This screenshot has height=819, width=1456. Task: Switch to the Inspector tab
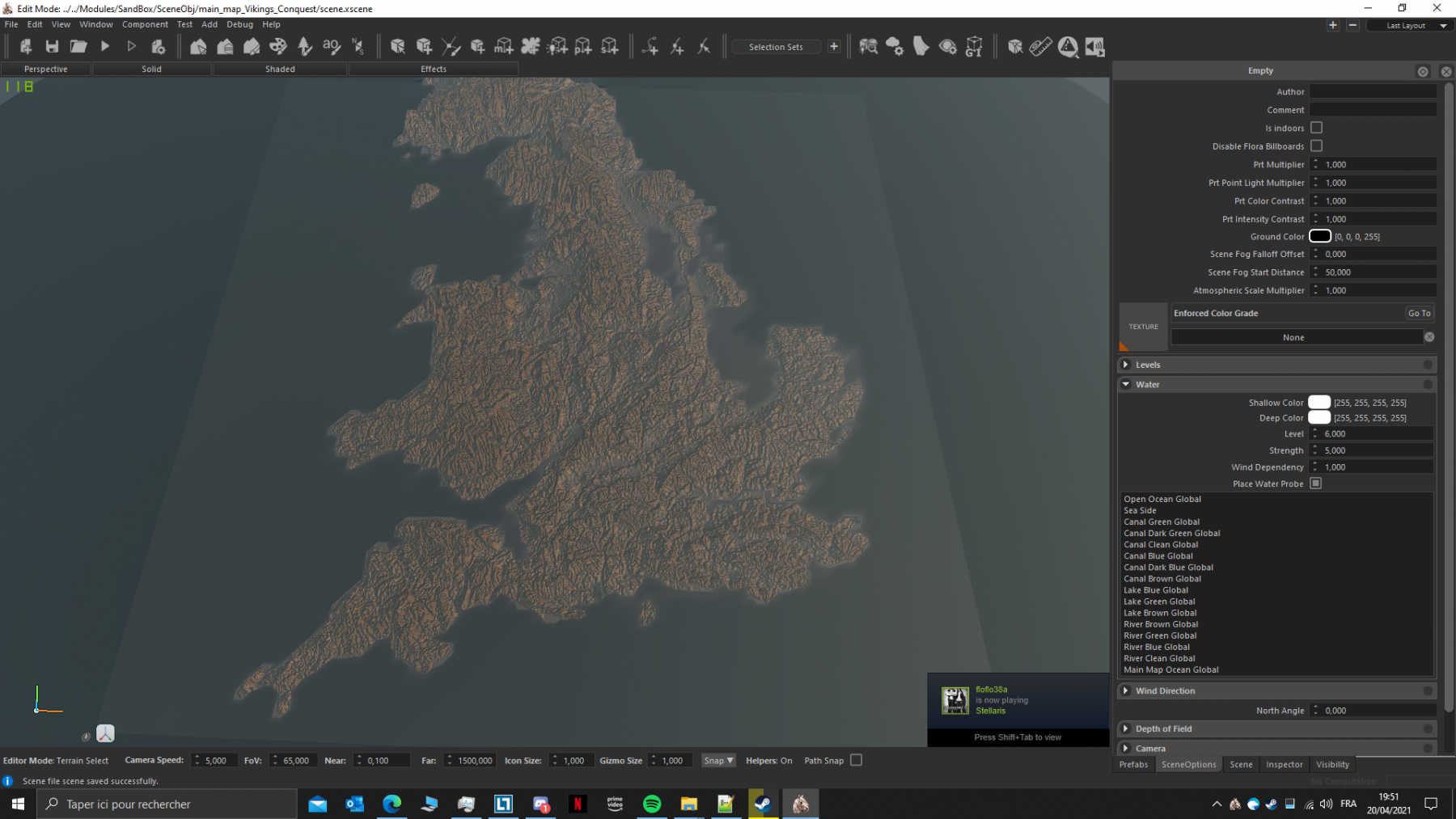pos(1284,765)
